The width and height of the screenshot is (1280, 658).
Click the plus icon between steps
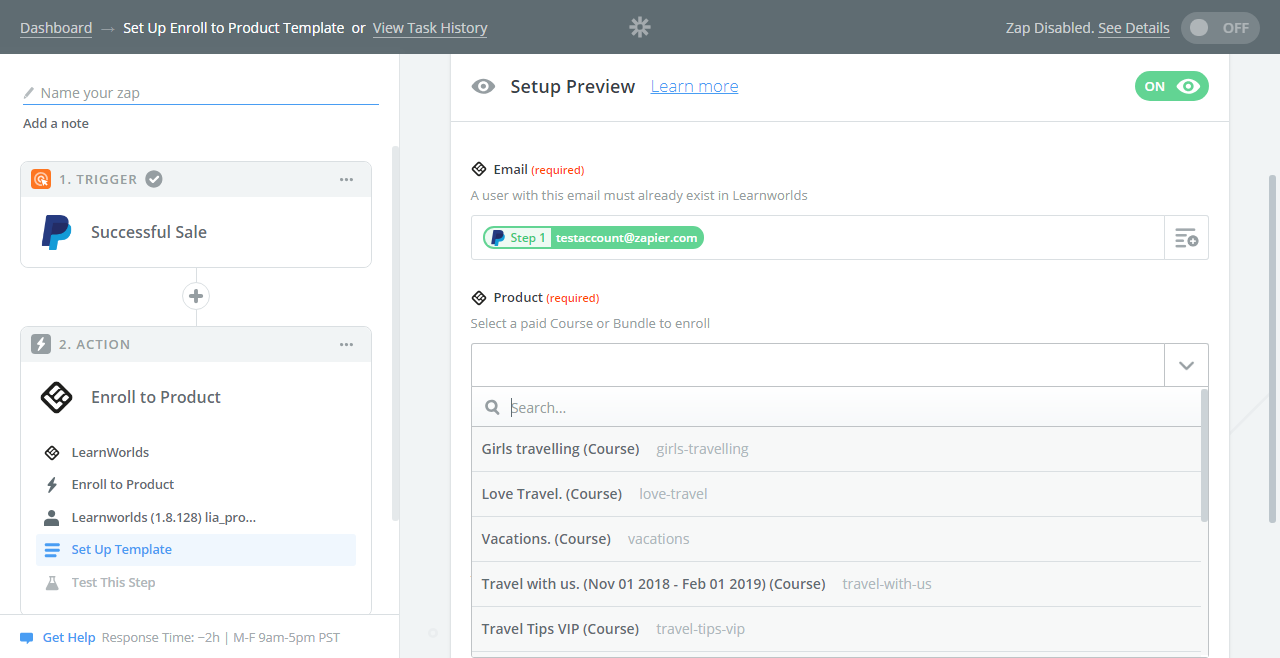pos(196,296)
